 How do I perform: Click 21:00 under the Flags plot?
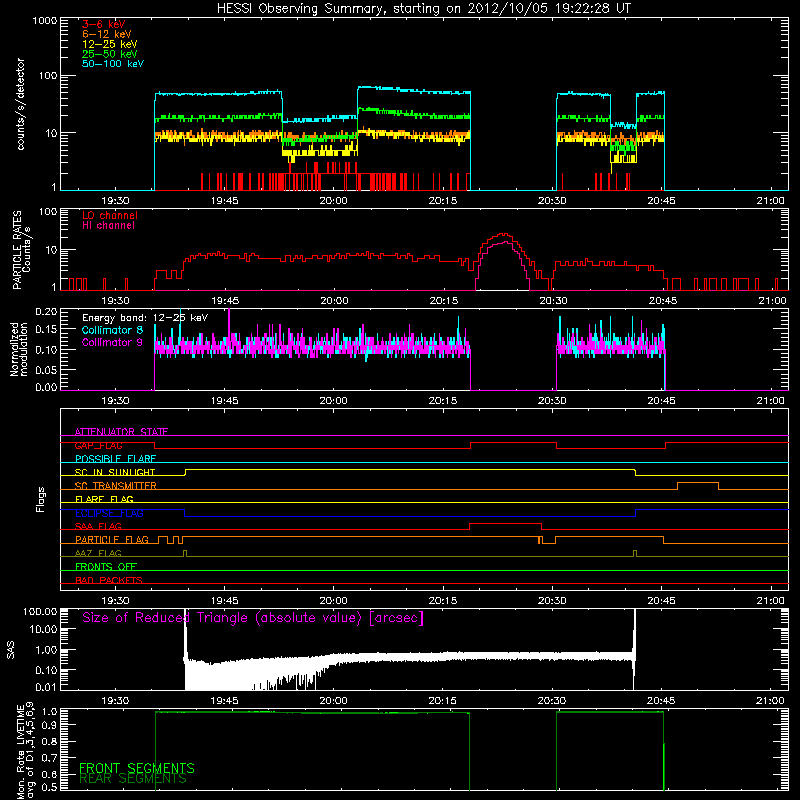[770, 601]
